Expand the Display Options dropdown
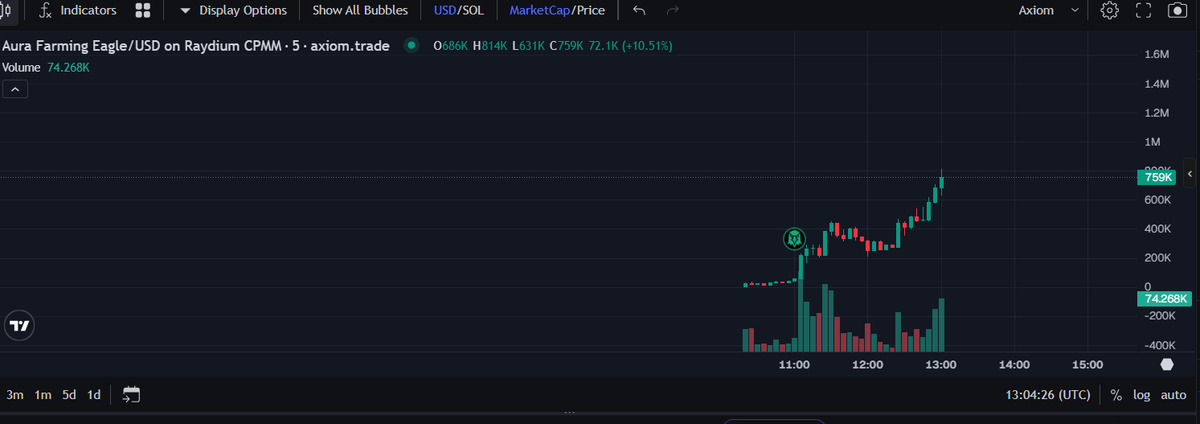The image size is (1200, 424). pos(233,10)
